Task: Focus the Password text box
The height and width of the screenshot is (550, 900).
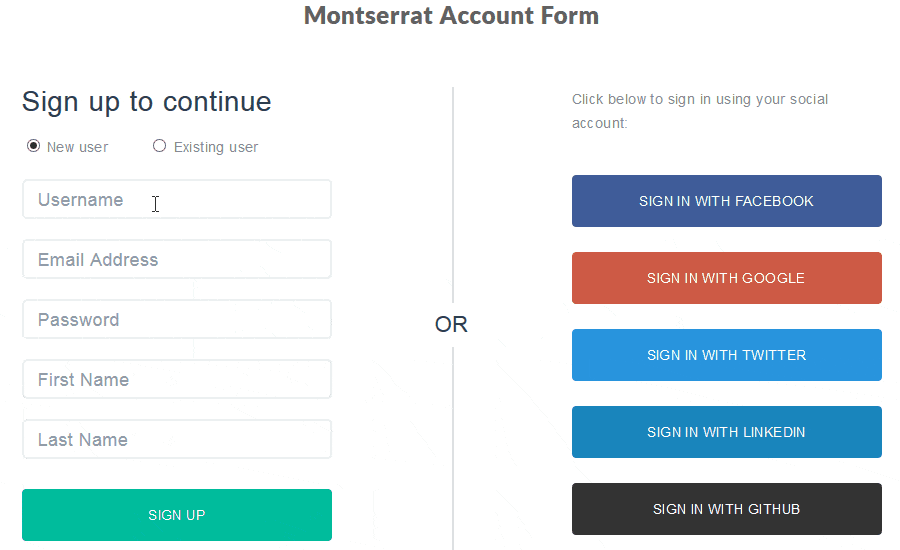Action: point(177,320)
